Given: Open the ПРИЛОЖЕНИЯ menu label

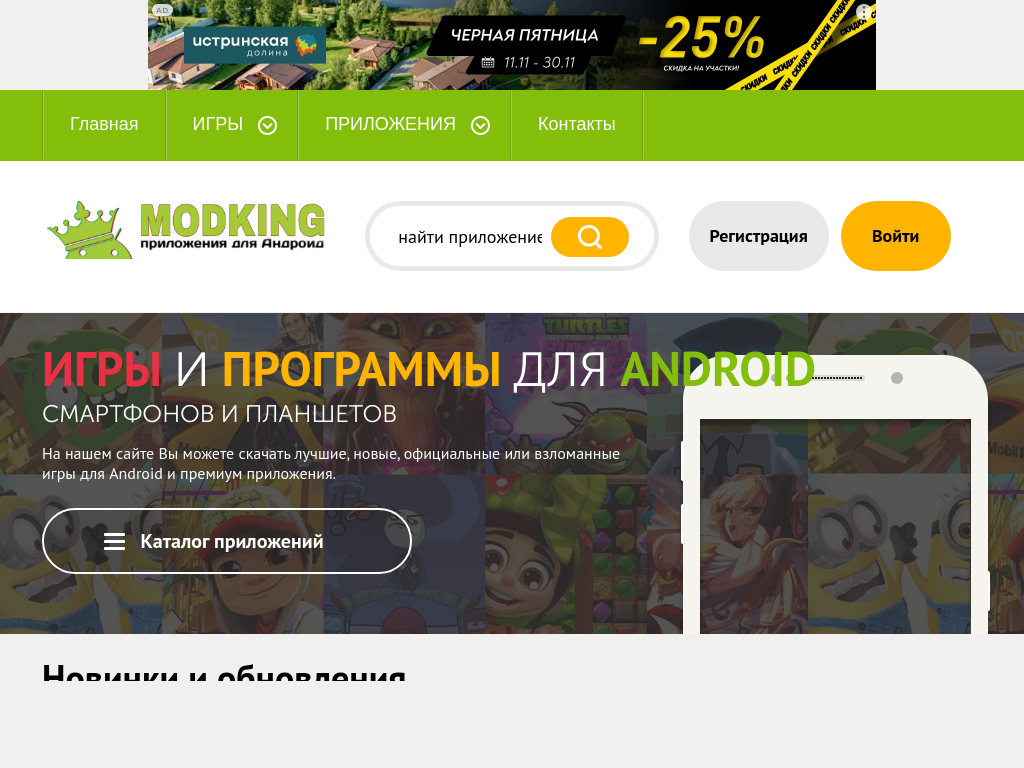Looking at the screenshot, I should pyautogui.click(x=390, y=124).
